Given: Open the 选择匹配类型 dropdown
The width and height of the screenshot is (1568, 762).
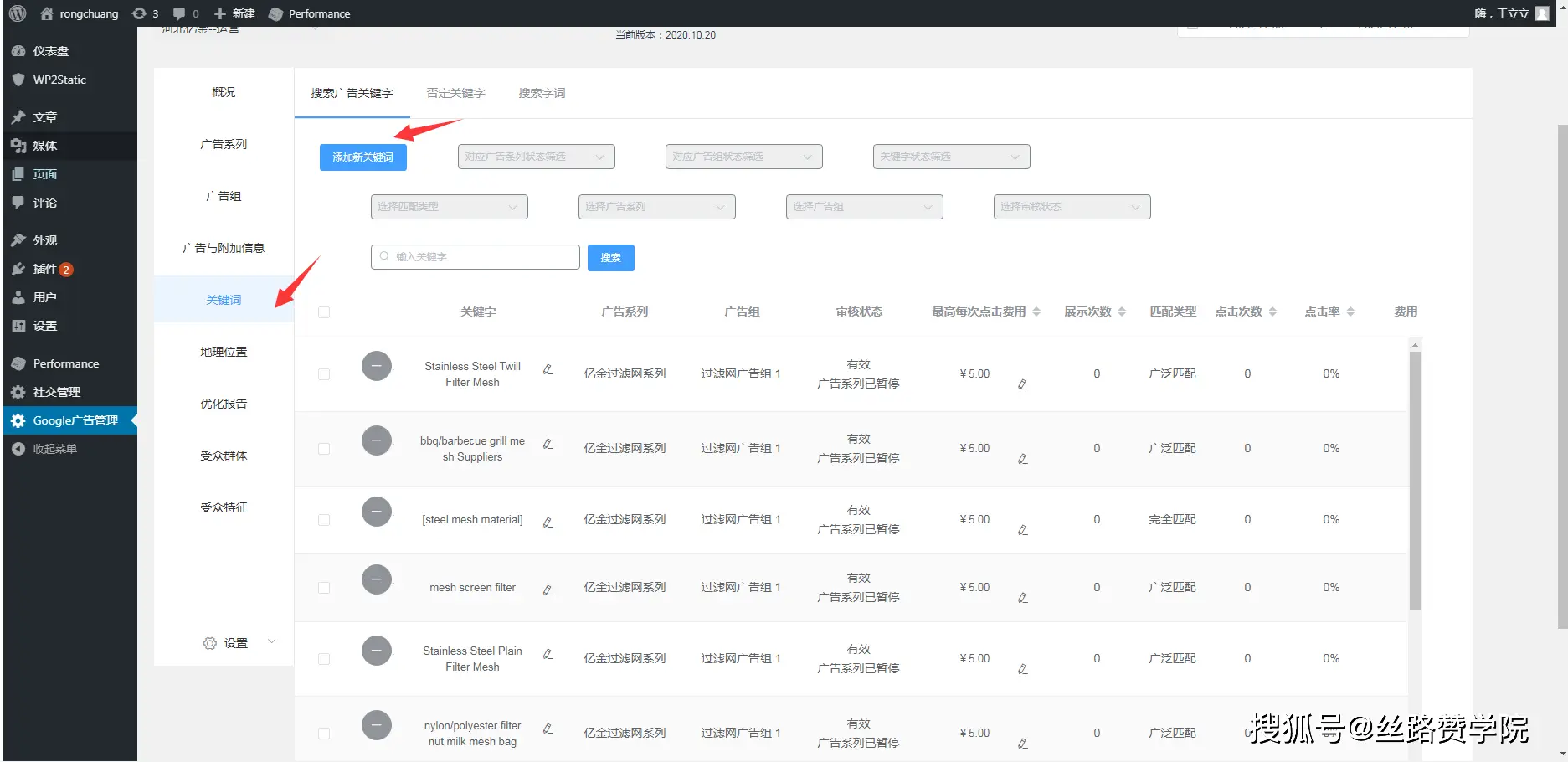Looking at the screenshot, I should [x=449, y=207].
